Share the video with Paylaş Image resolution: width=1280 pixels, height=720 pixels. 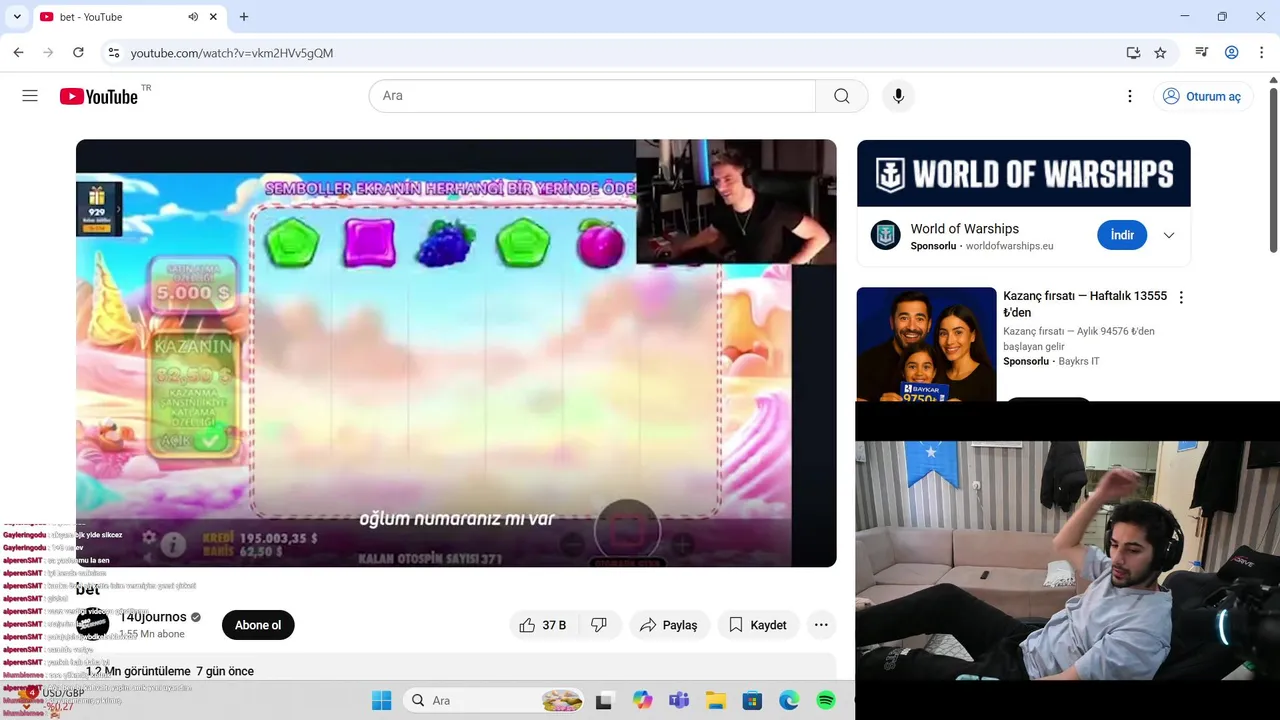(x=668, y=625)
